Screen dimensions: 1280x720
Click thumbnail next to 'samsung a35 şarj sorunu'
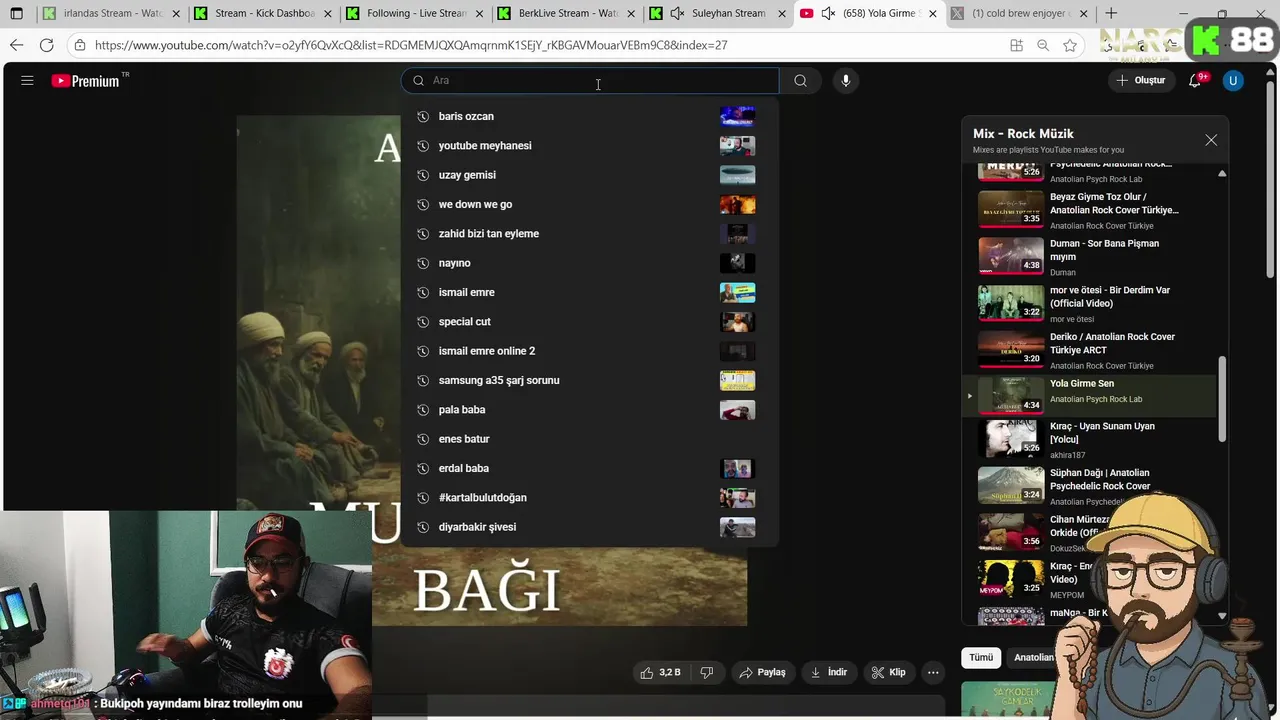(x=737, y=380)
